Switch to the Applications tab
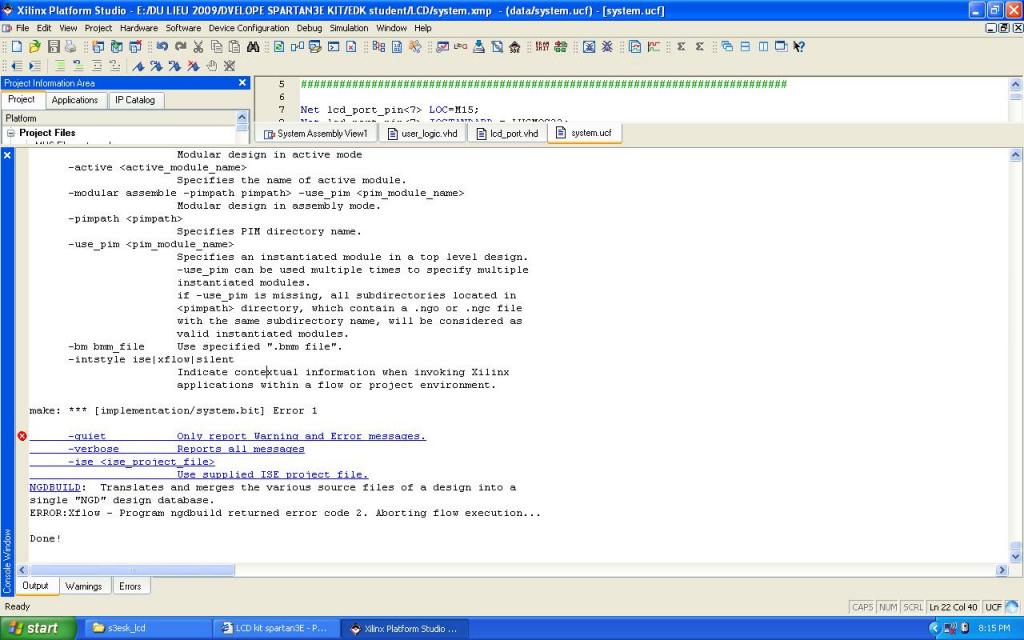1024x640 pixels. [75, 100]
